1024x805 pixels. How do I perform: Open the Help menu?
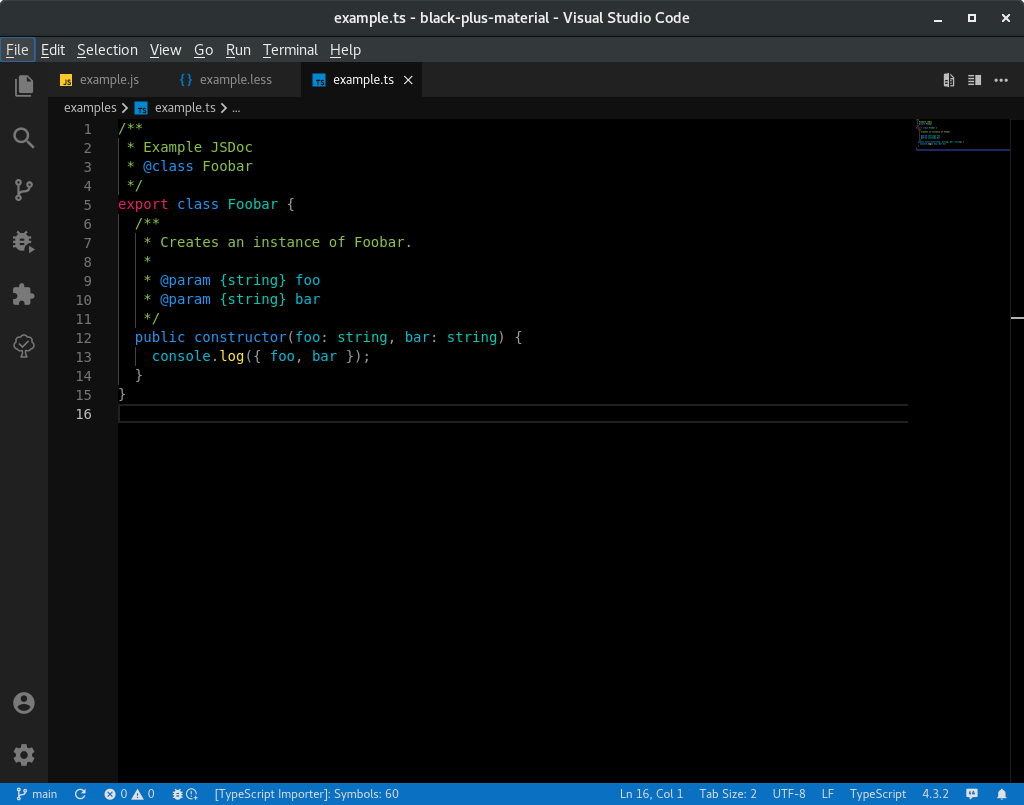tap(345, 50)
